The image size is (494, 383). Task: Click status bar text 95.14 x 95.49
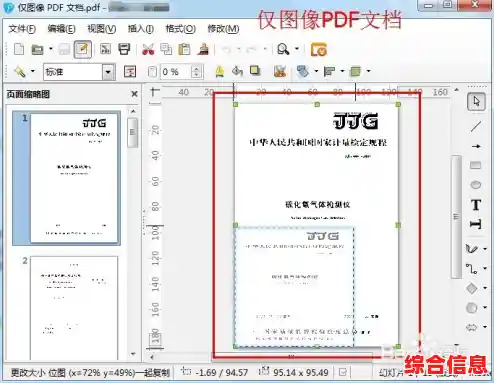pos(301,373)
